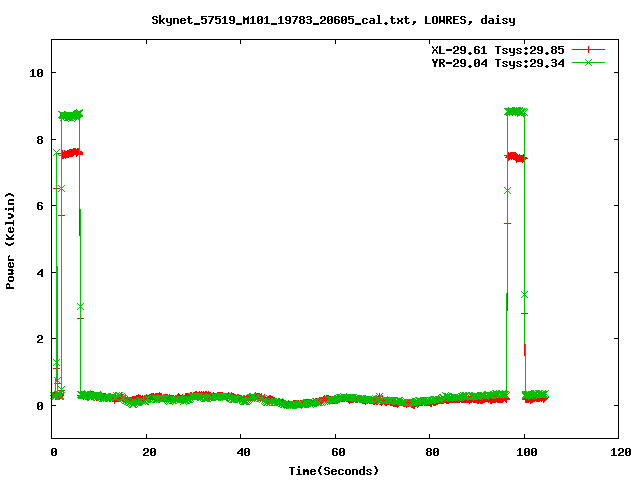Image resolution: width=640 pixels, height=480 pixels.
Task: Select the XL-29.61 Tsys:29.85 legend entry
Action: point(498,50)
